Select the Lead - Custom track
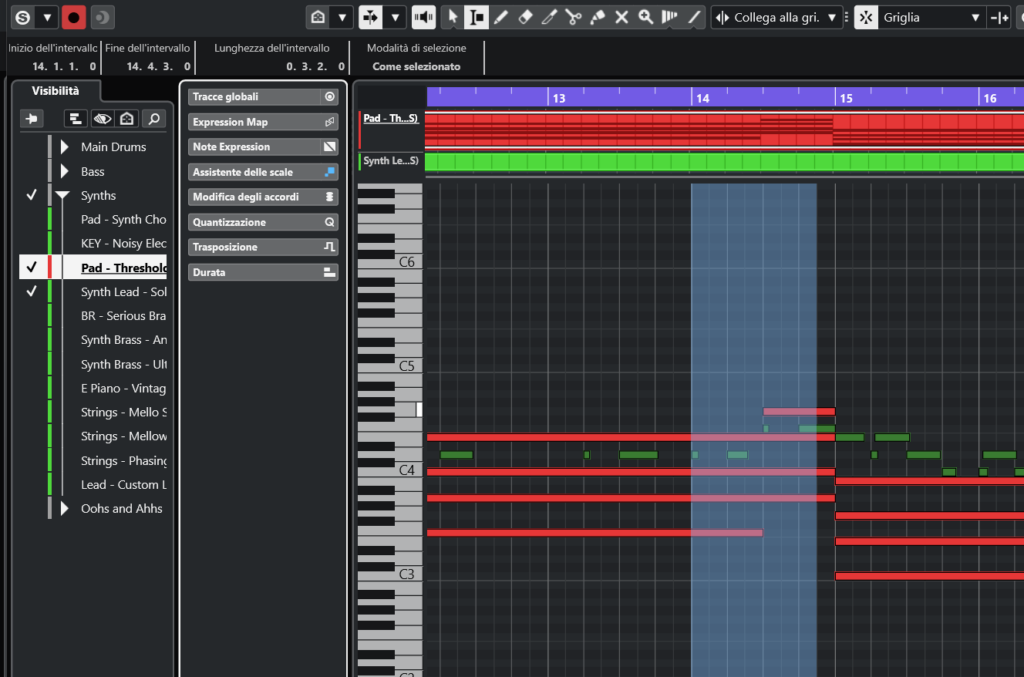The image size is (1024, 677). pos(123,485)
